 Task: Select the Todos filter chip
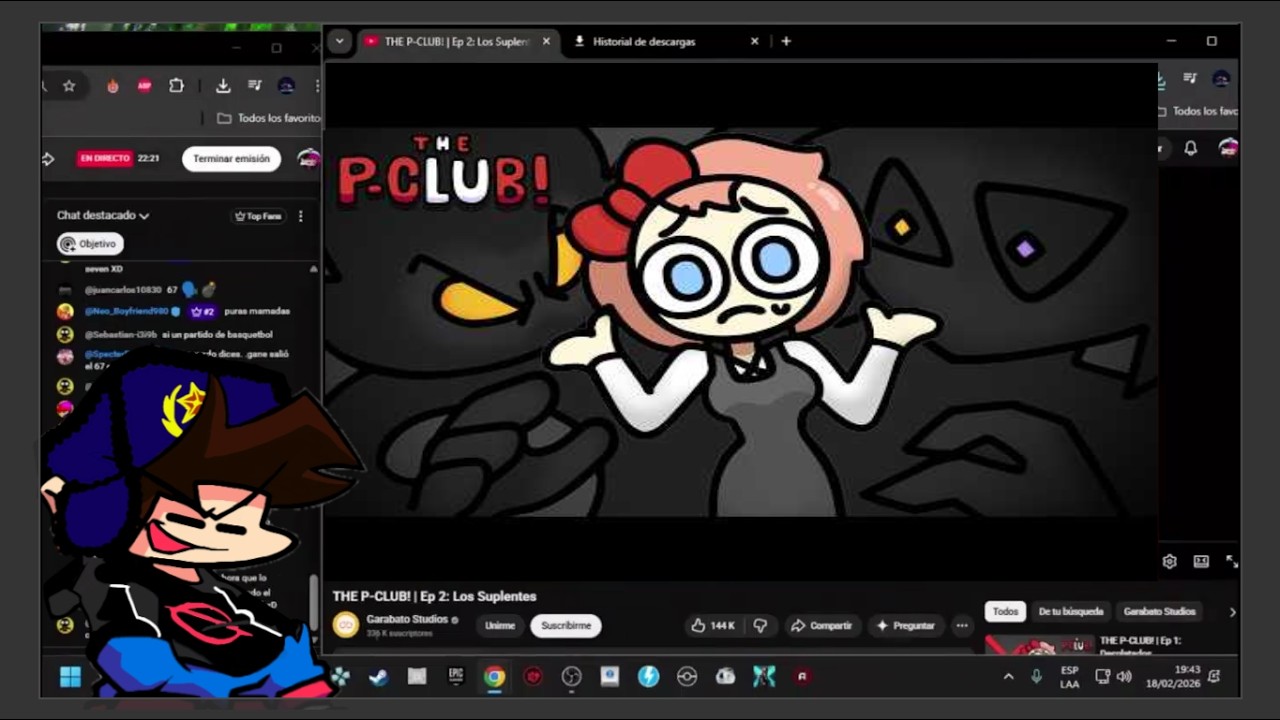pos(1006,611)
